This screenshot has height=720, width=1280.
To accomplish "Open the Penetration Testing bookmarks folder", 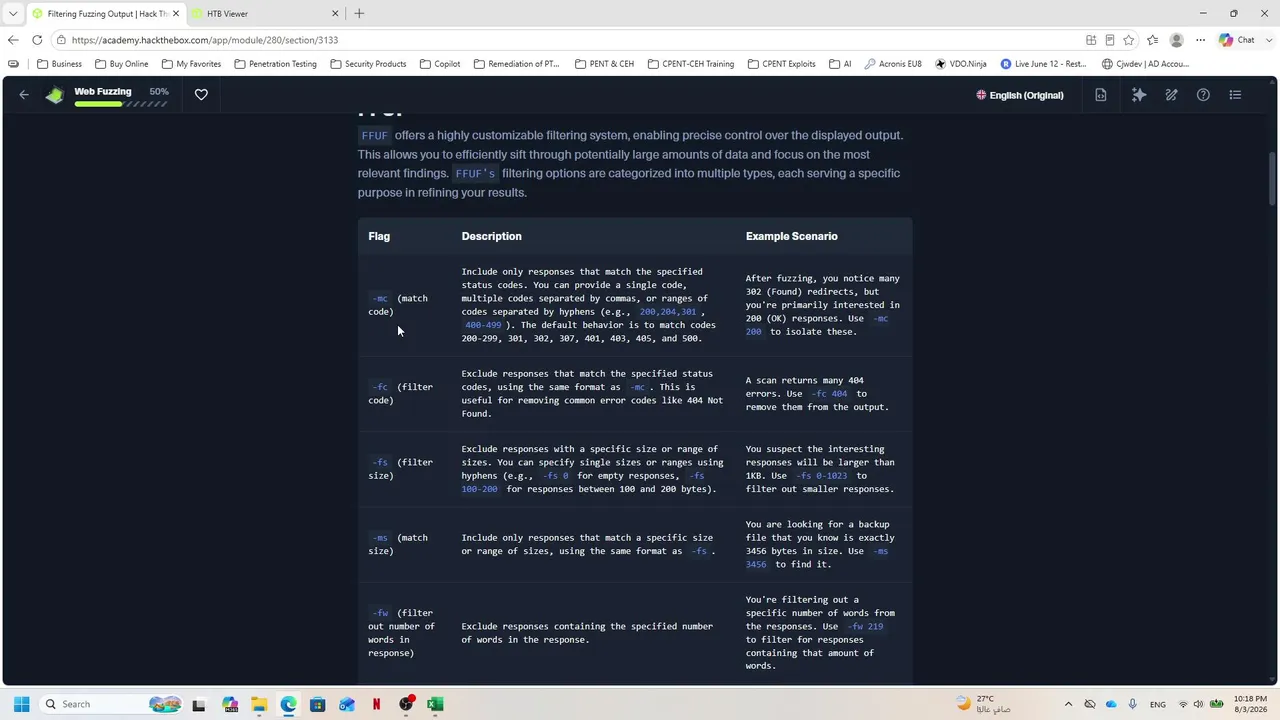I will [275, 64].
